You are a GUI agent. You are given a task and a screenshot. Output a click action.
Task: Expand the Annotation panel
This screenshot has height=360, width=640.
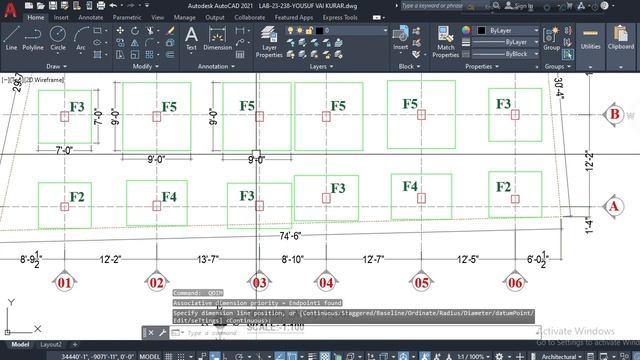tap(216, 66)
